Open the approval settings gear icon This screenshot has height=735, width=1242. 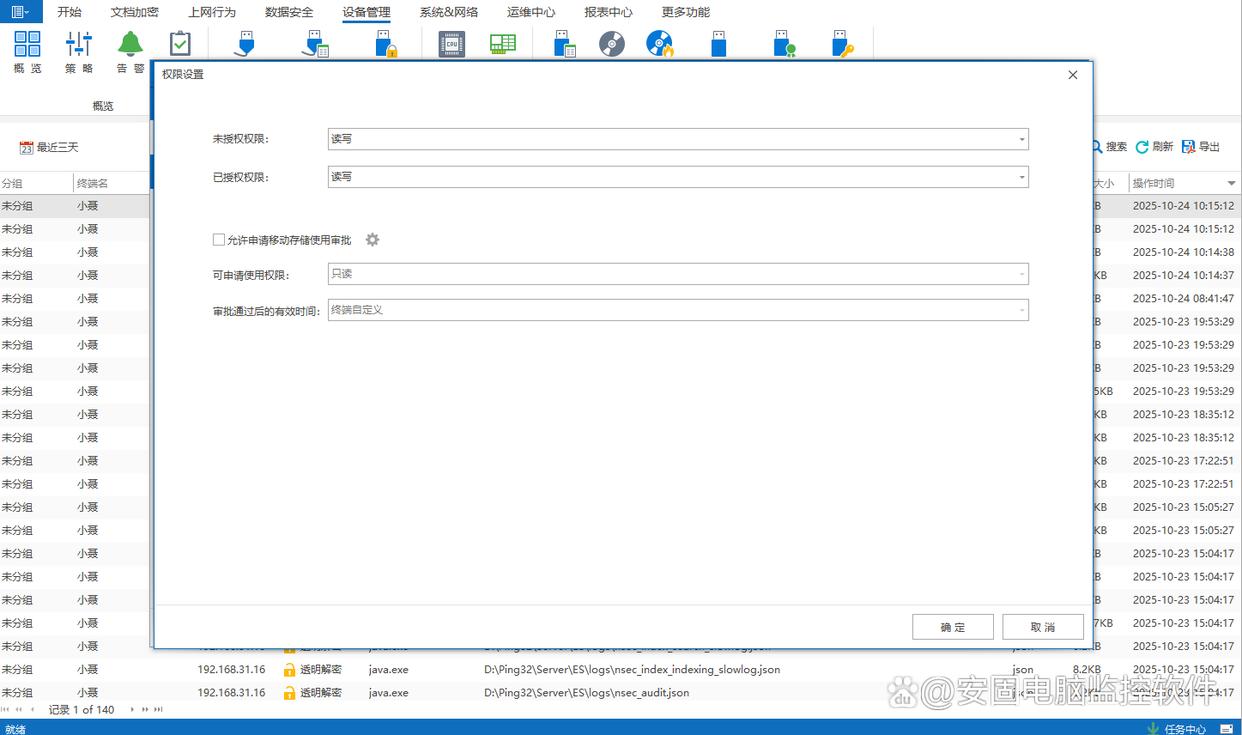tap(373, 240)
